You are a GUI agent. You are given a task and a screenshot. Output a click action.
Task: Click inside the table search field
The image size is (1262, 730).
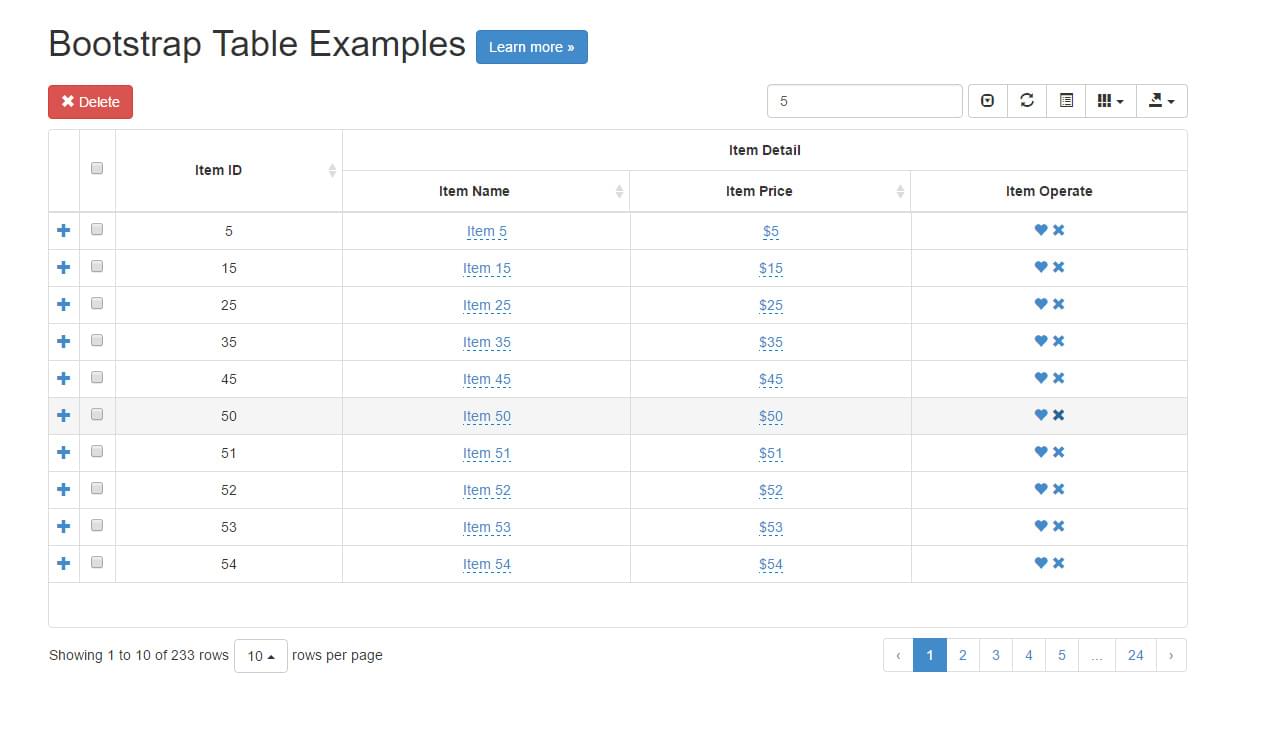coord(864,100)
